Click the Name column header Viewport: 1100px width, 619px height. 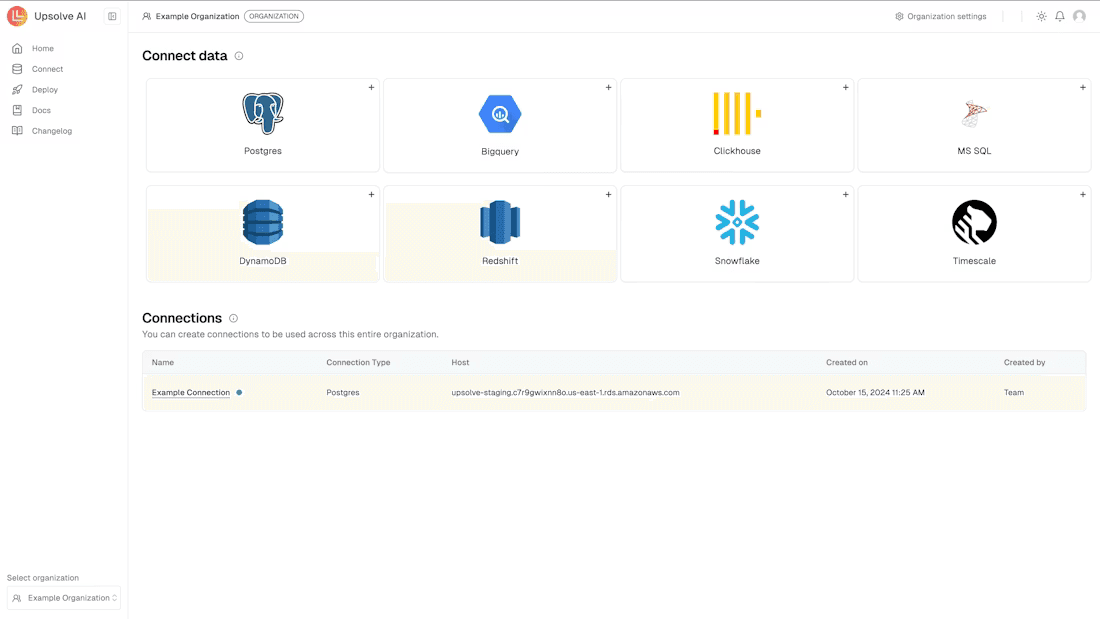163,362
